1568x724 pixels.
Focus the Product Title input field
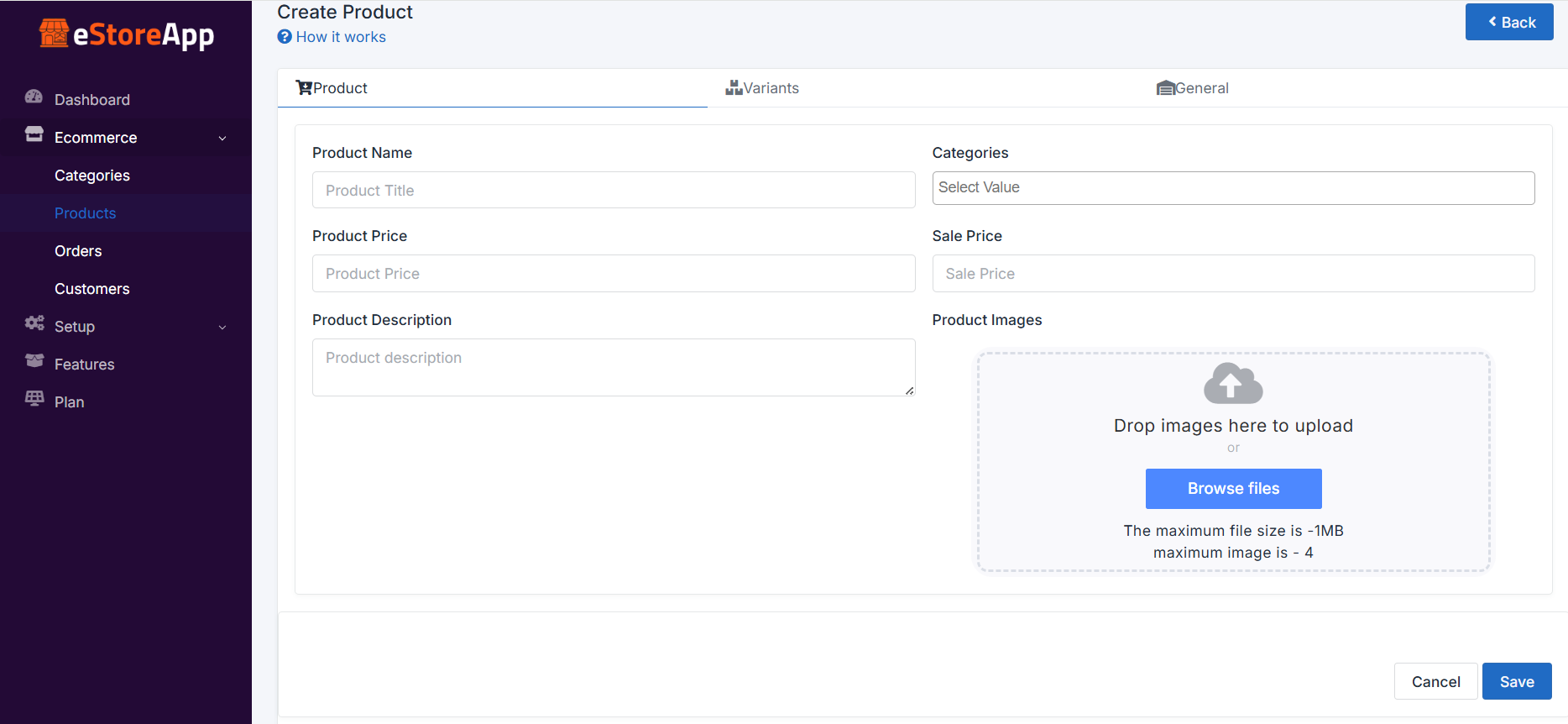point(614,190)
